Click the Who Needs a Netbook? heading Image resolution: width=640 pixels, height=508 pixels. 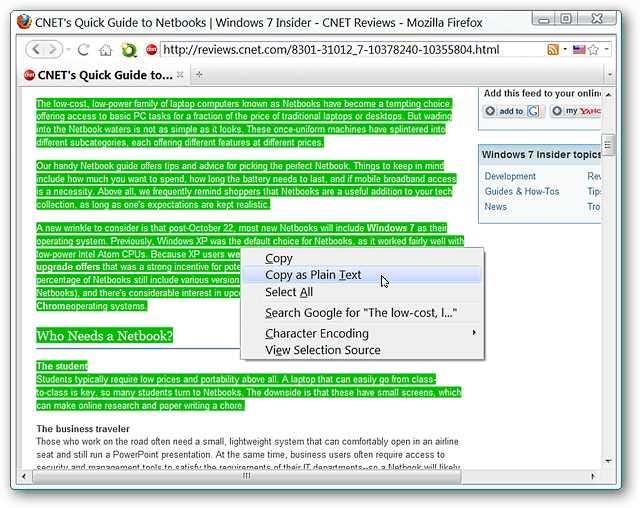104,336
